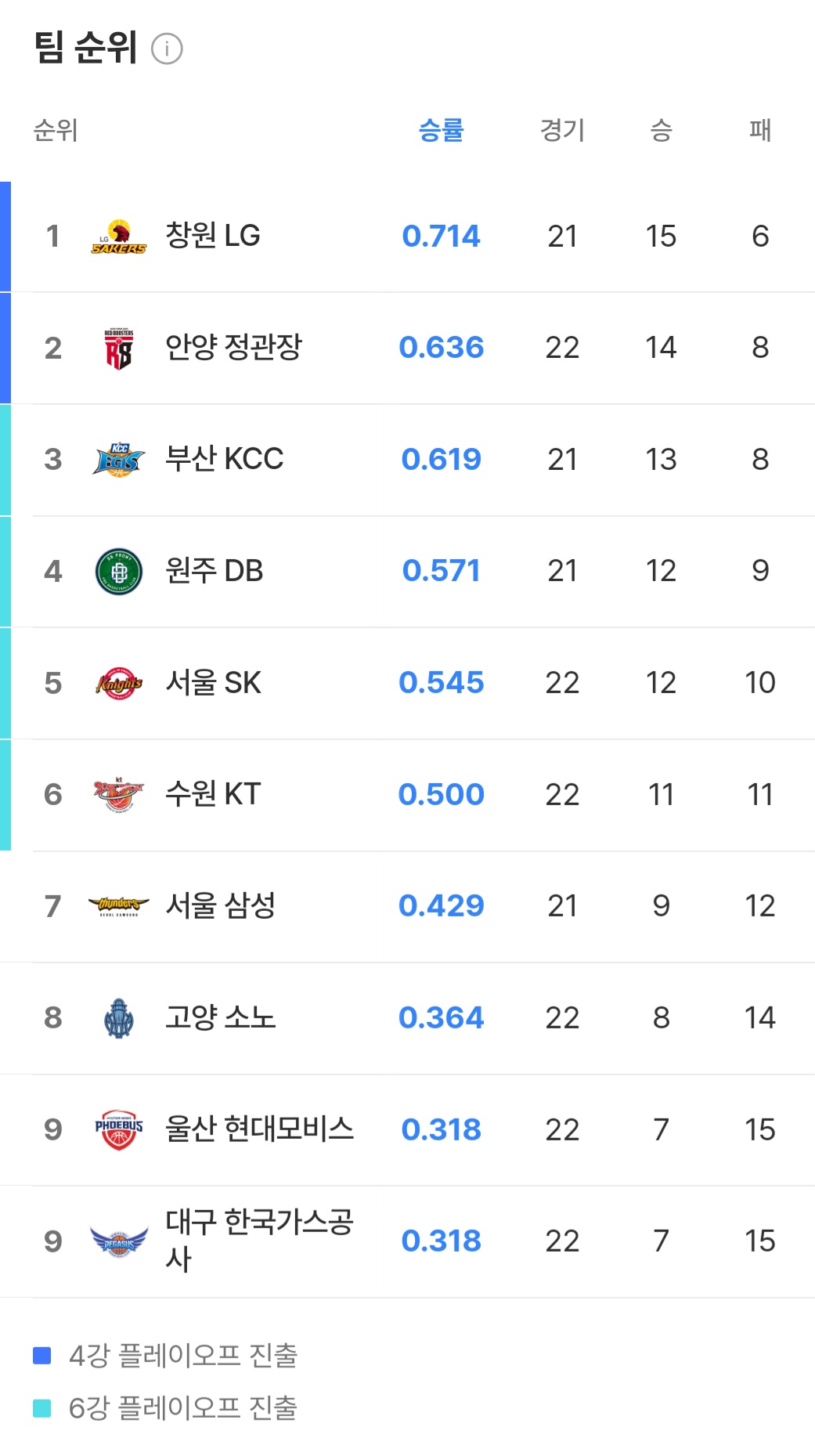Viewport: 815px width, 1456px height.
Task: Click the 수원 KT Sonicboom logo
Action: [x=119, y=795]
